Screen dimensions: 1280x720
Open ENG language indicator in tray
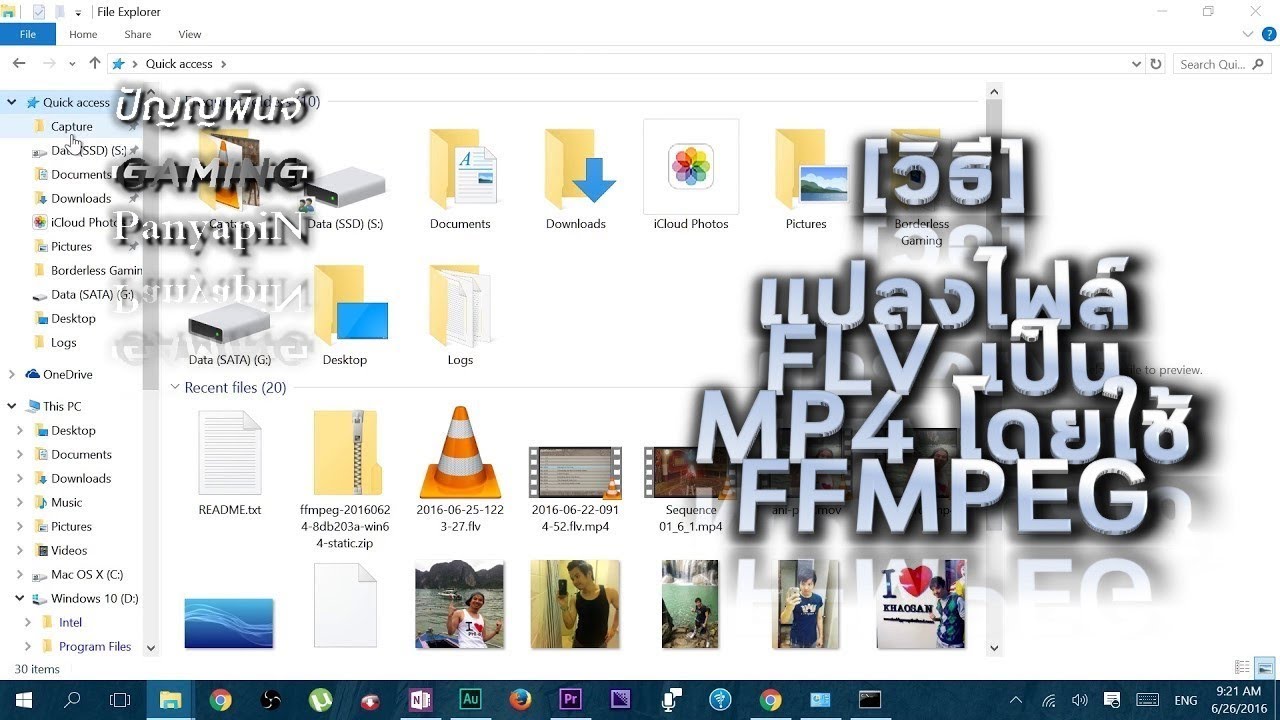point(1186,700)
